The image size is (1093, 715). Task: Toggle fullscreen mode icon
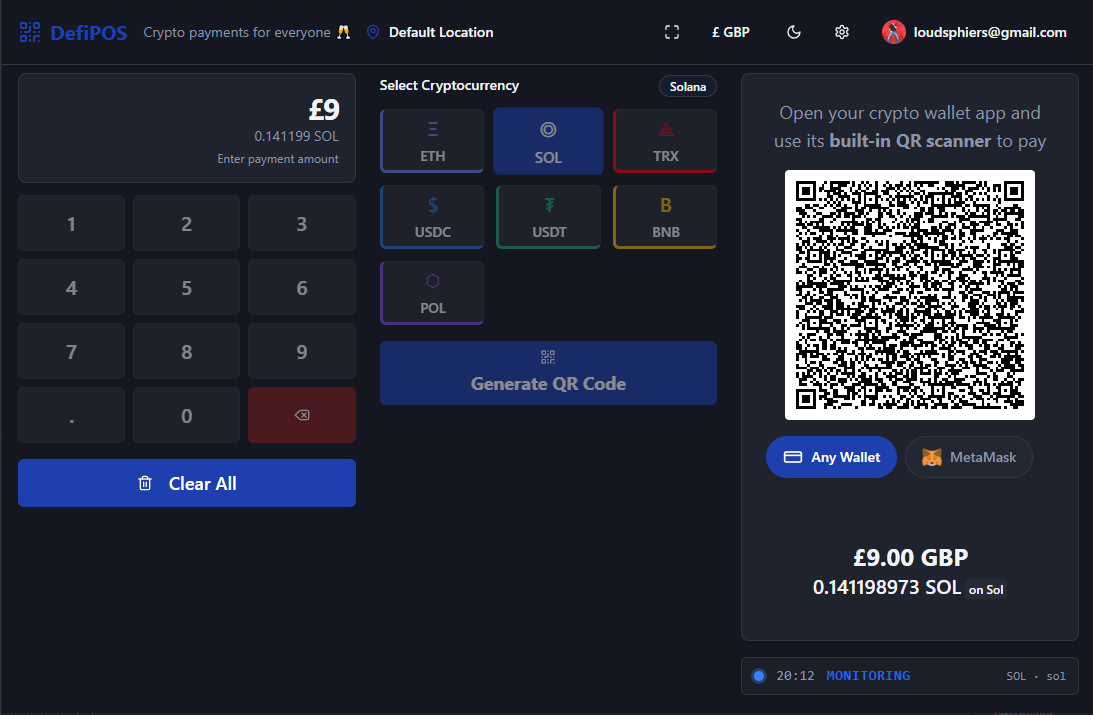[x=671, y=32]
